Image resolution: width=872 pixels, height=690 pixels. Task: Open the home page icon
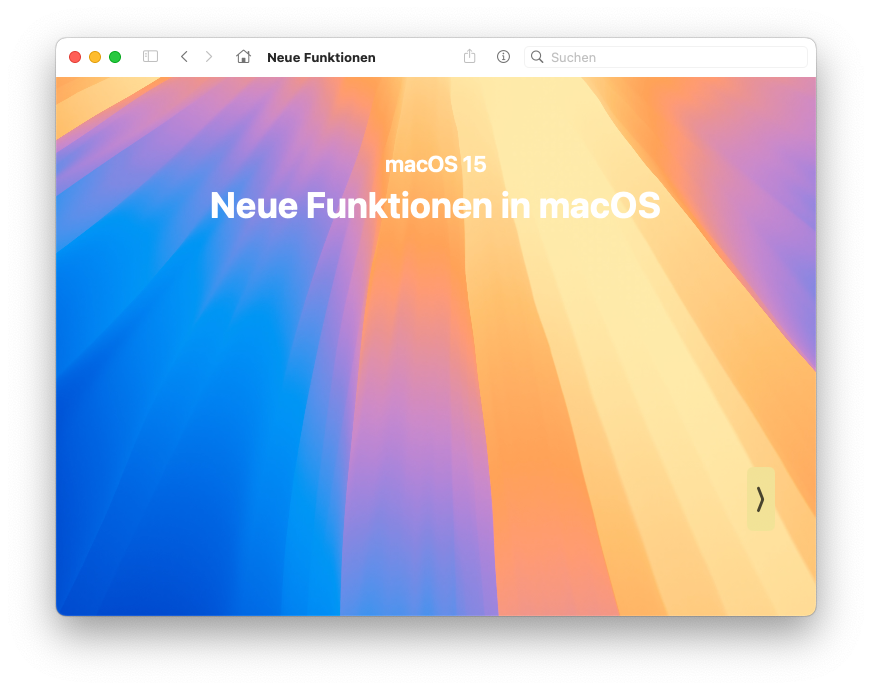(243, 57)
